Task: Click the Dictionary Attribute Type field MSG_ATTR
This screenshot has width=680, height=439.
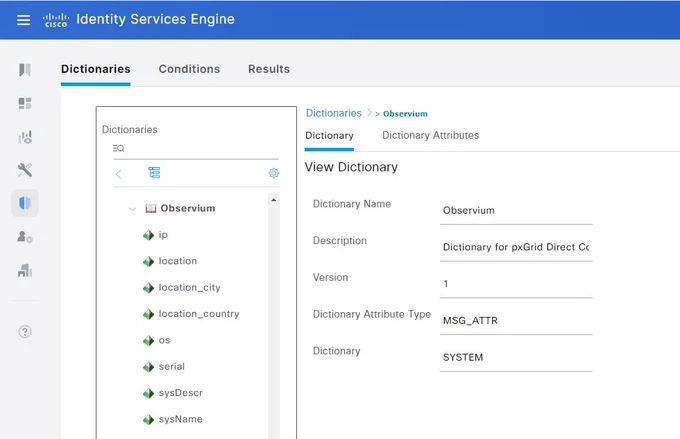Action: tap(516, 321)
